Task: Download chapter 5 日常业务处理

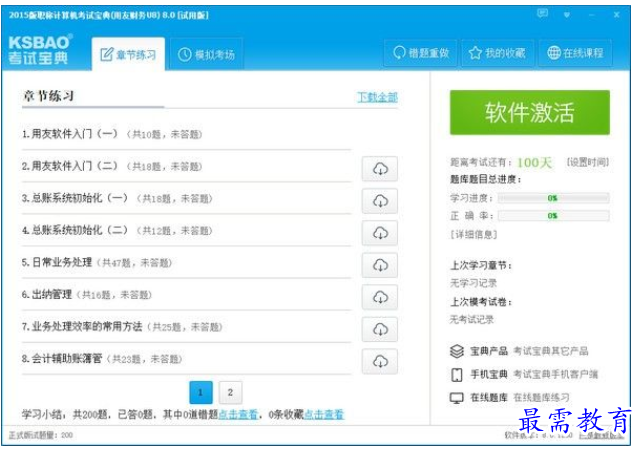Action: [x=380, y=265]
